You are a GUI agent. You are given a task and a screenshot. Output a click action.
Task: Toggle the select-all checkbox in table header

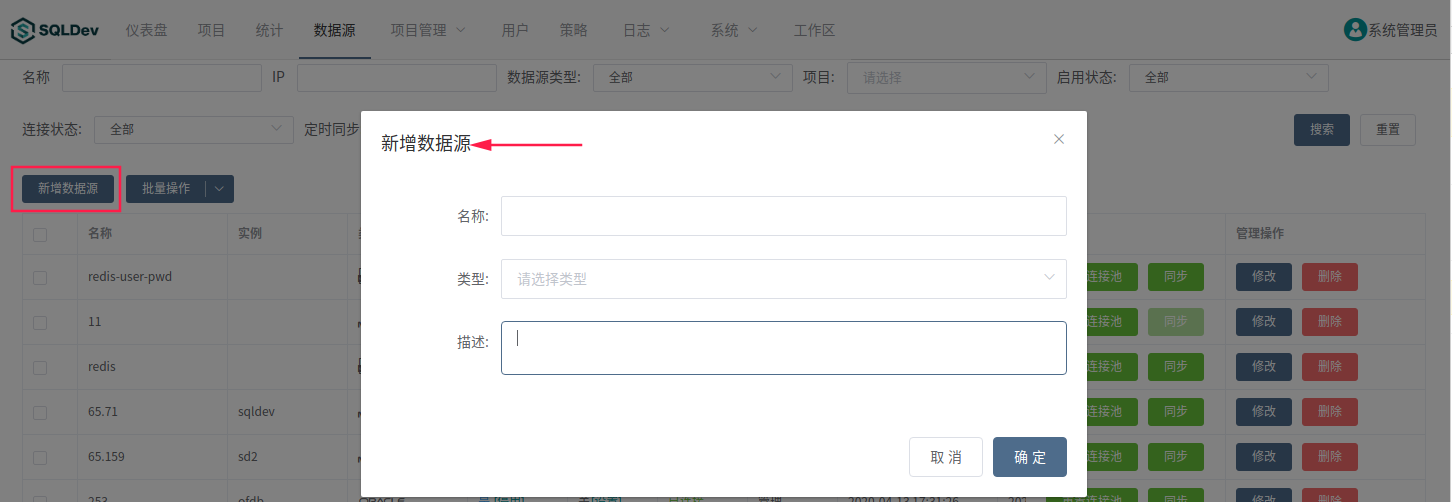coord(40,234)
